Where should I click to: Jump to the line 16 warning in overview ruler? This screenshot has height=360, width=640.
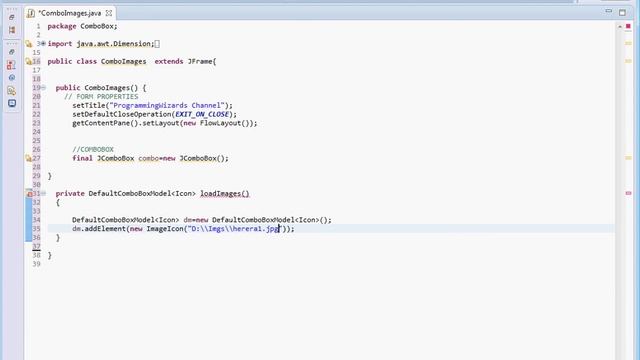pos(628,61)
